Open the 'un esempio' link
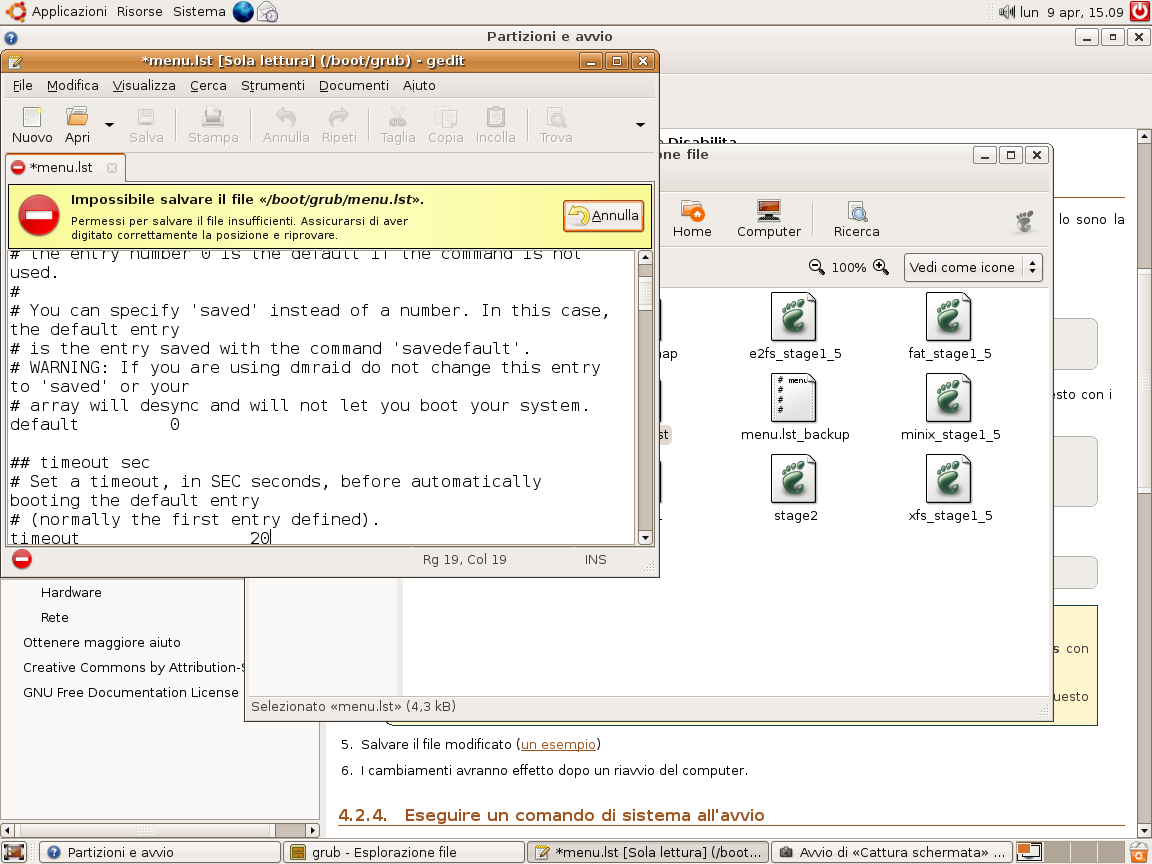This screenshot has height=864, width=1152. tap(558, 744)
